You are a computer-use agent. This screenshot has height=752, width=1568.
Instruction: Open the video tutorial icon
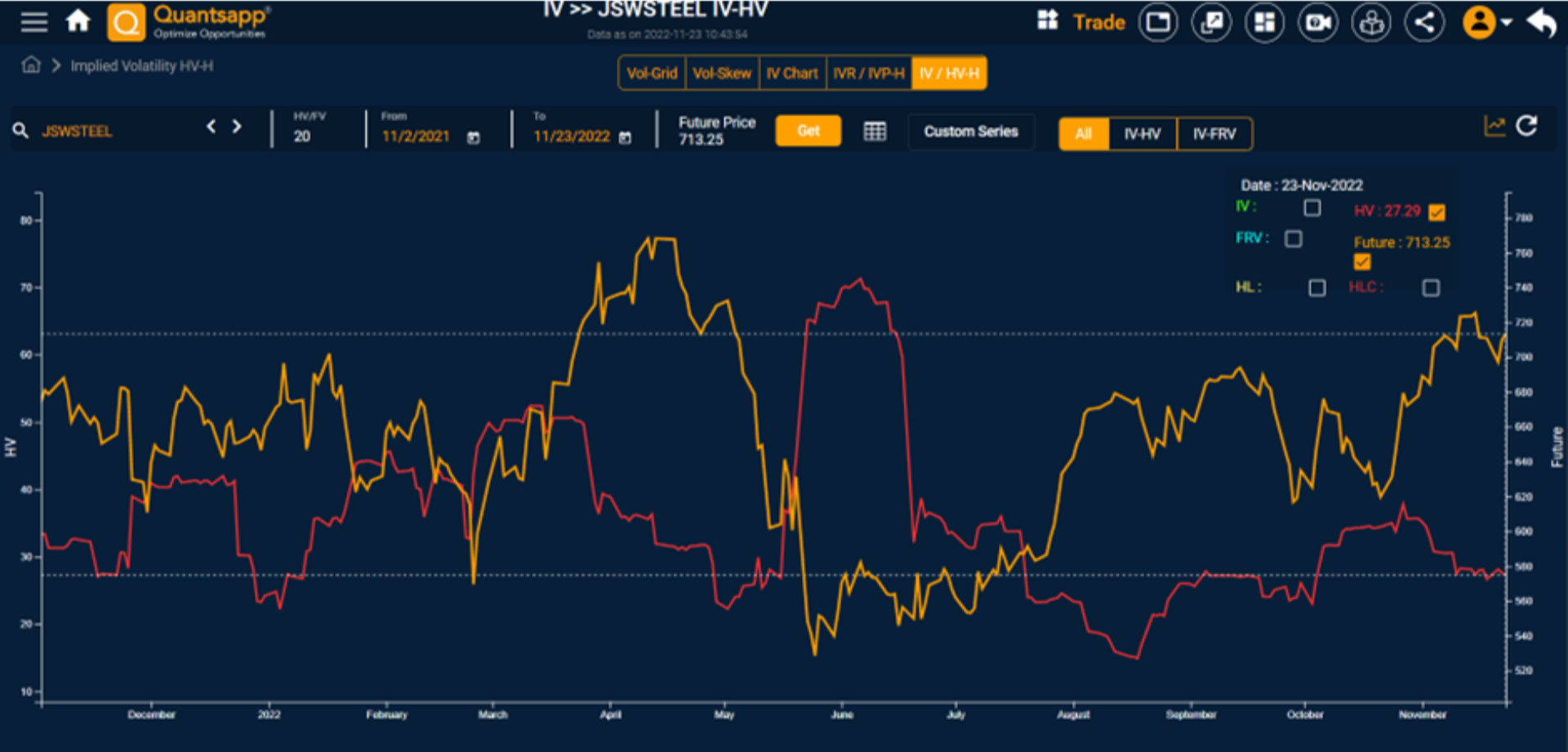point(1317,22)
